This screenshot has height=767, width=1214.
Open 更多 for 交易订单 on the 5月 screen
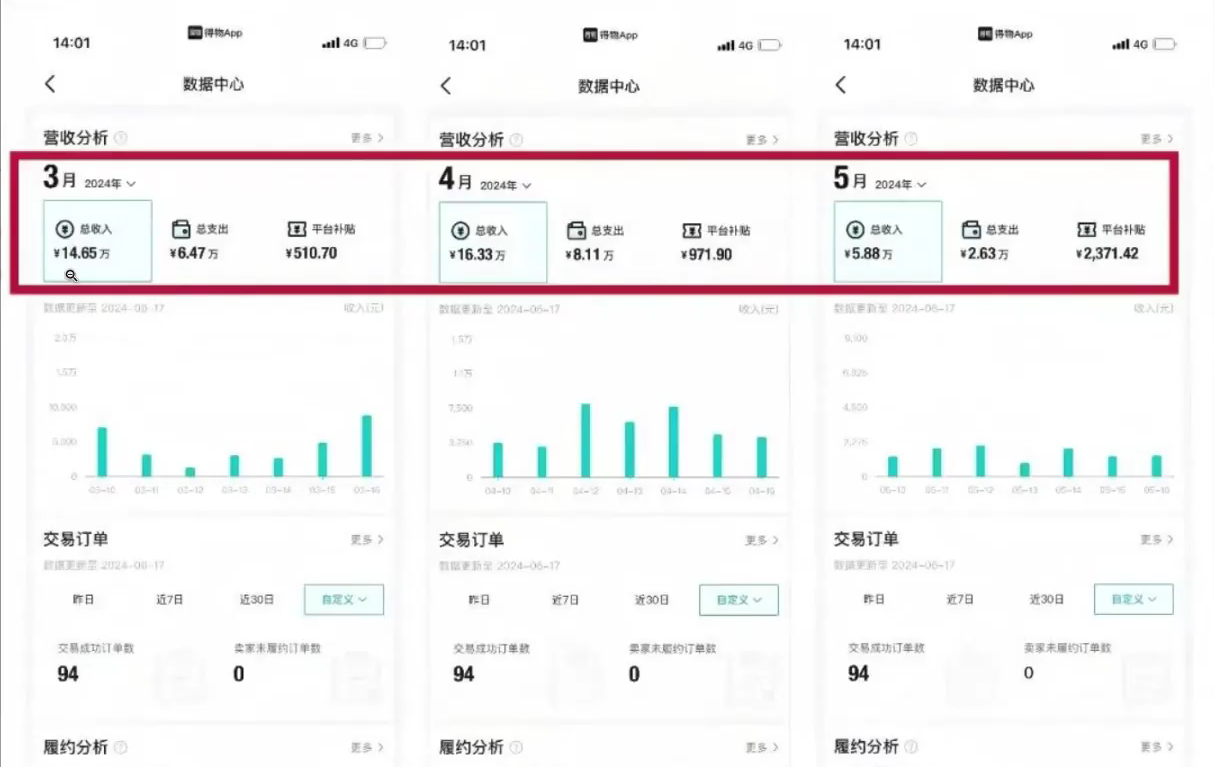[1157, 539]
